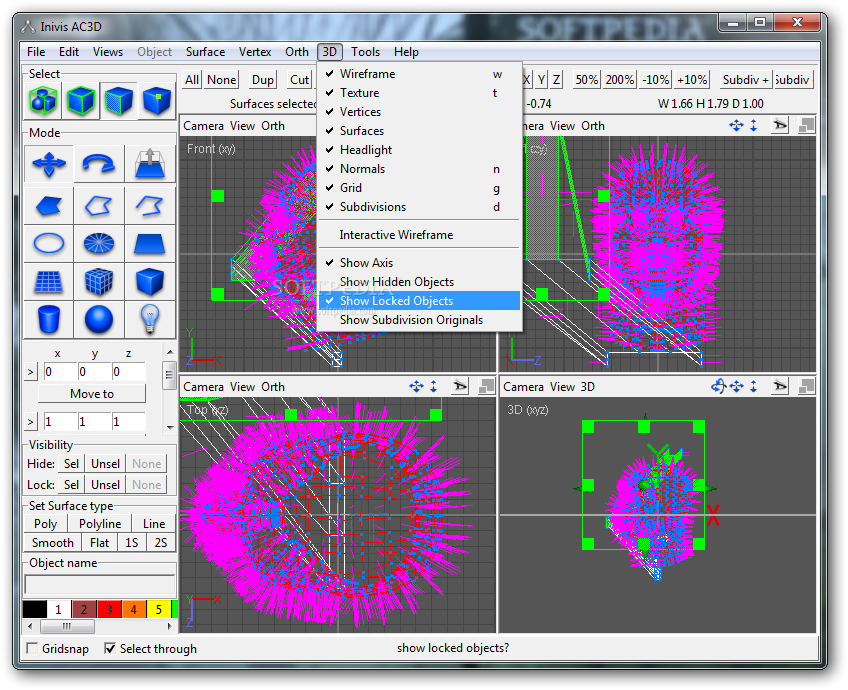Expand scale values with > button
Viewport: 848px width, 690px height.
click(31, 422)
